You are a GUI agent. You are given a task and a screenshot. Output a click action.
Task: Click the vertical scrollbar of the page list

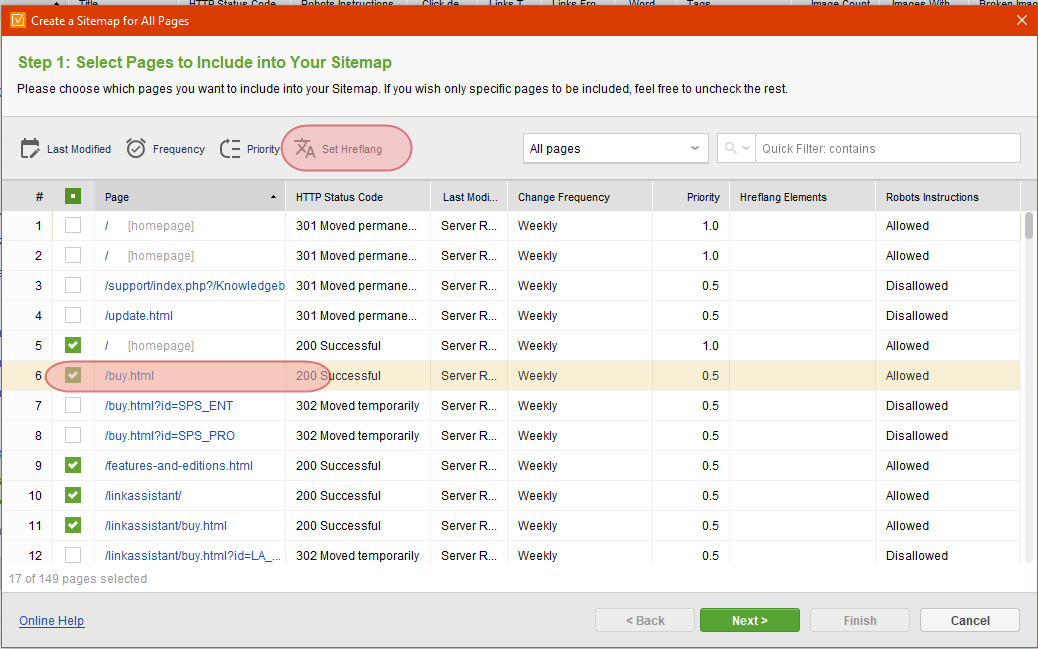(1028, 387)
